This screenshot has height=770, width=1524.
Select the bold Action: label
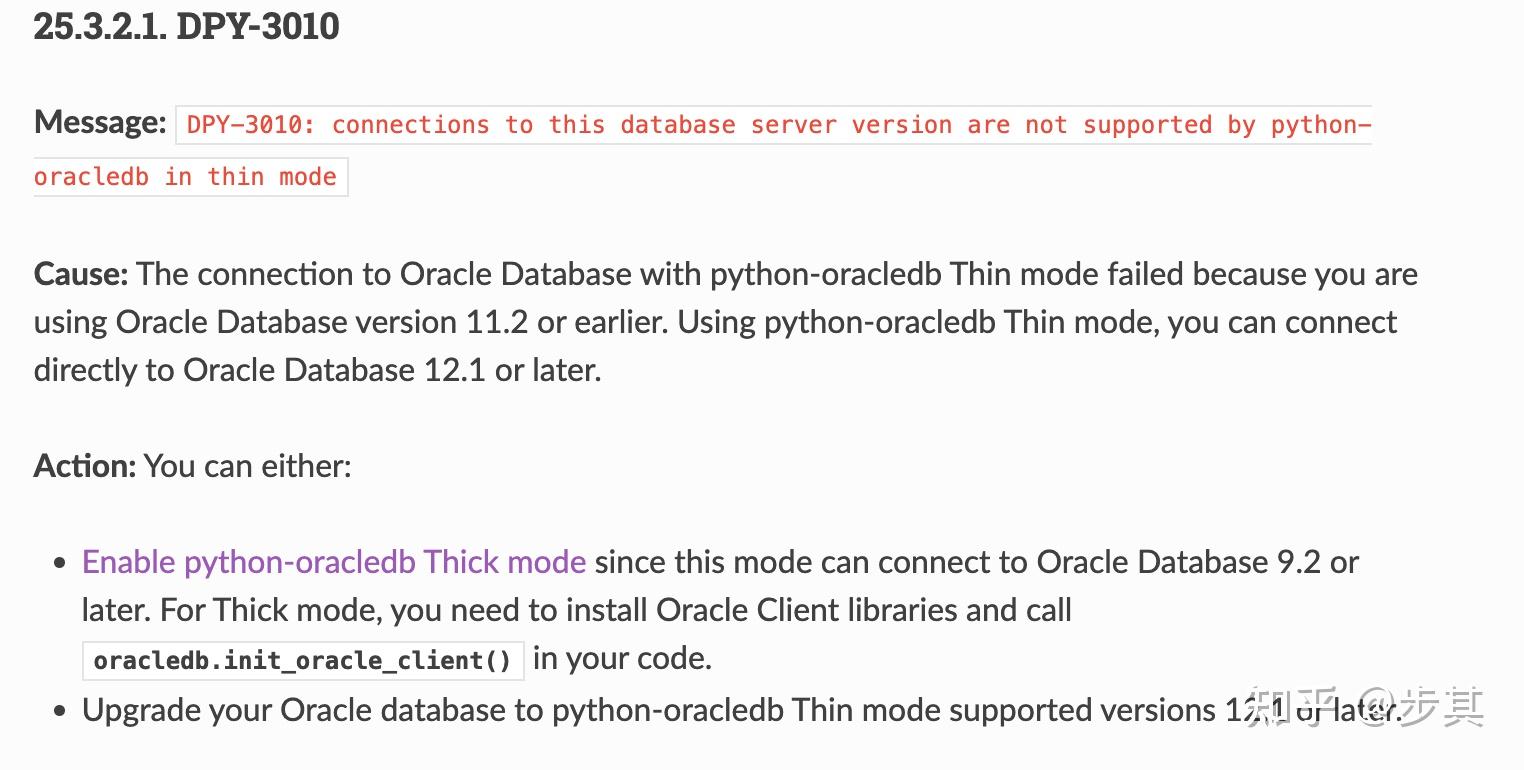point(85,466)
